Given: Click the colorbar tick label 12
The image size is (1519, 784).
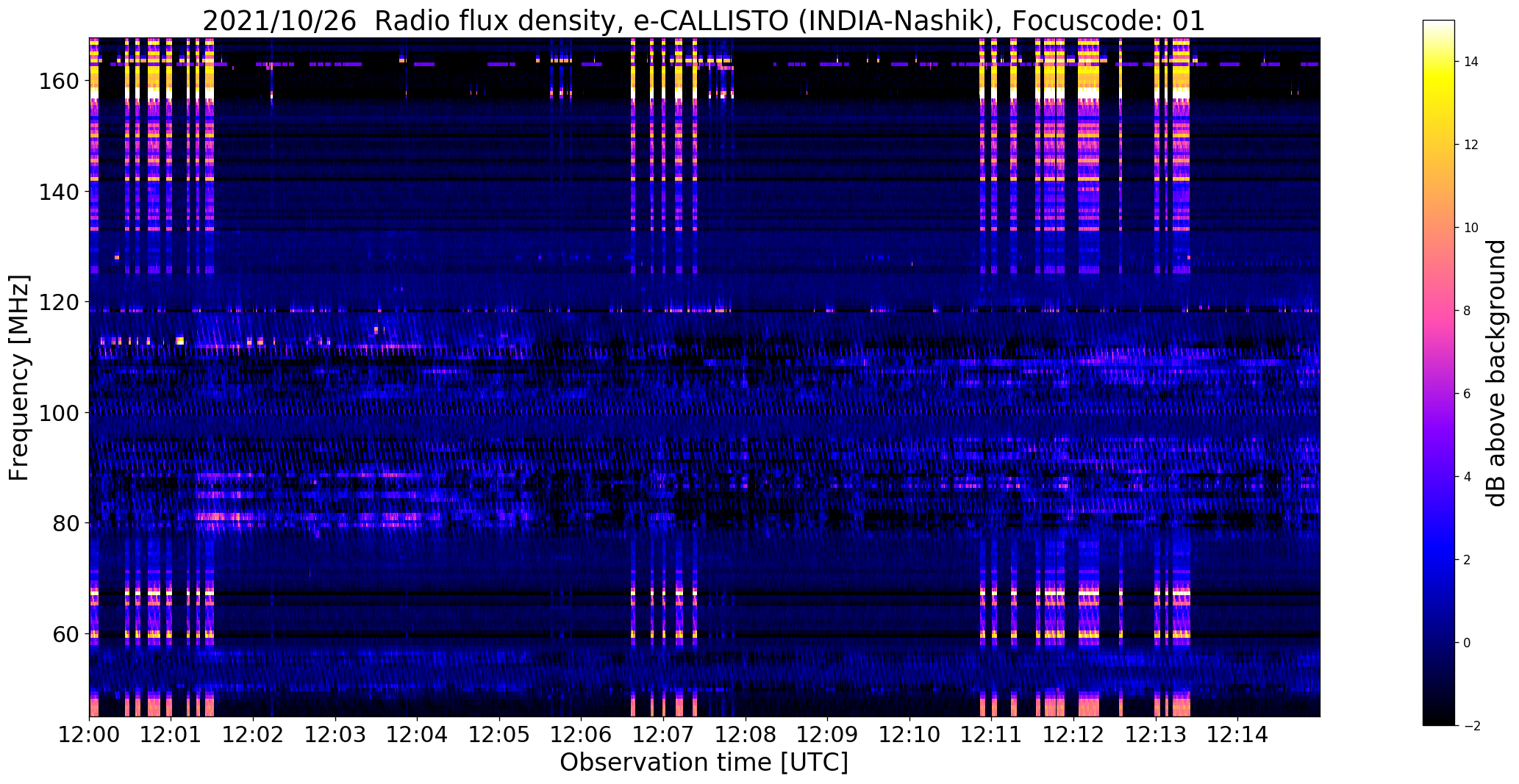Looking at the screenshot, I should click(x=1471, y=145).
